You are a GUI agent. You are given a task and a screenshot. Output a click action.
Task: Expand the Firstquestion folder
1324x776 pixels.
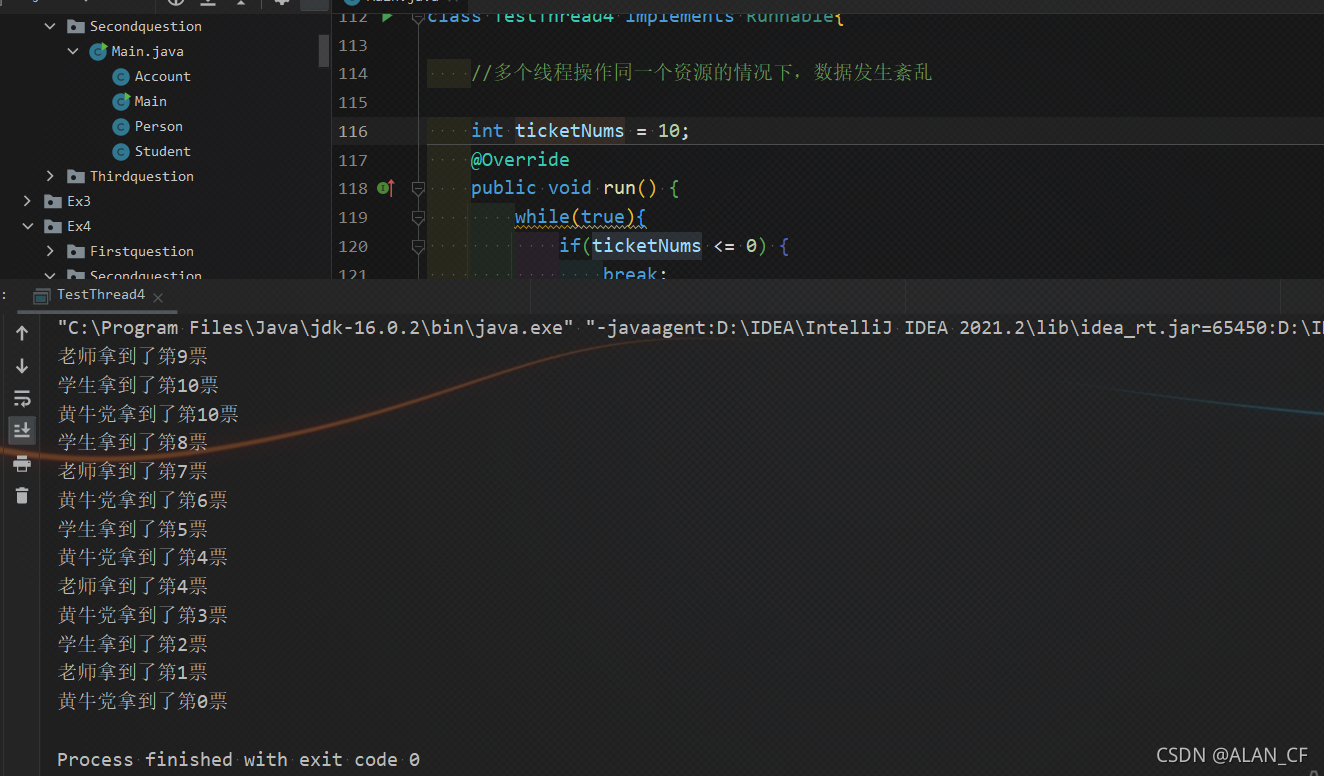tap(51, 251)
